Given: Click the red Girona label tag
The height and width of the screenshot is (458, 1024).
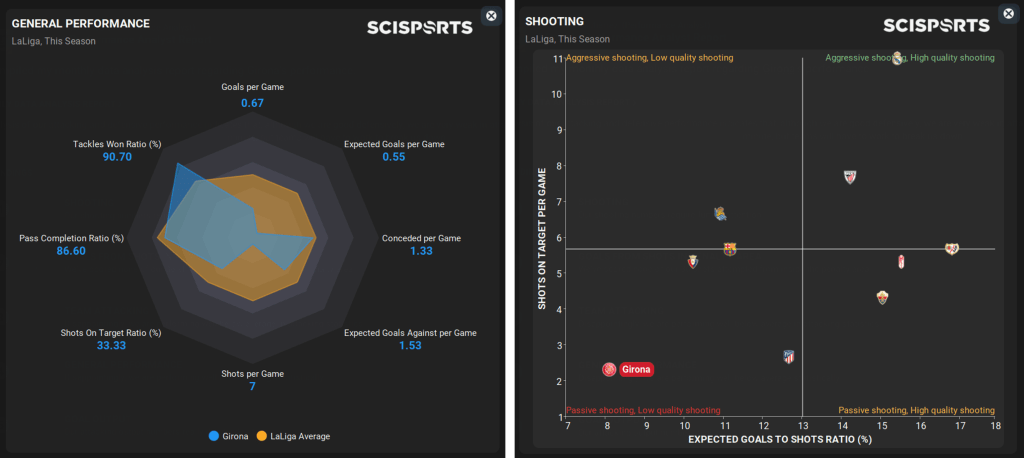Looking at the screenshot, I should [x=636, y=369].
